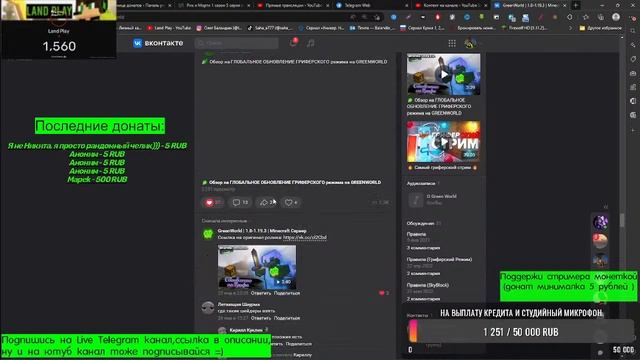Screen dimensions: 640x360
Task: Play the top sidebar video thumbnail
Action: coord(443,74)
